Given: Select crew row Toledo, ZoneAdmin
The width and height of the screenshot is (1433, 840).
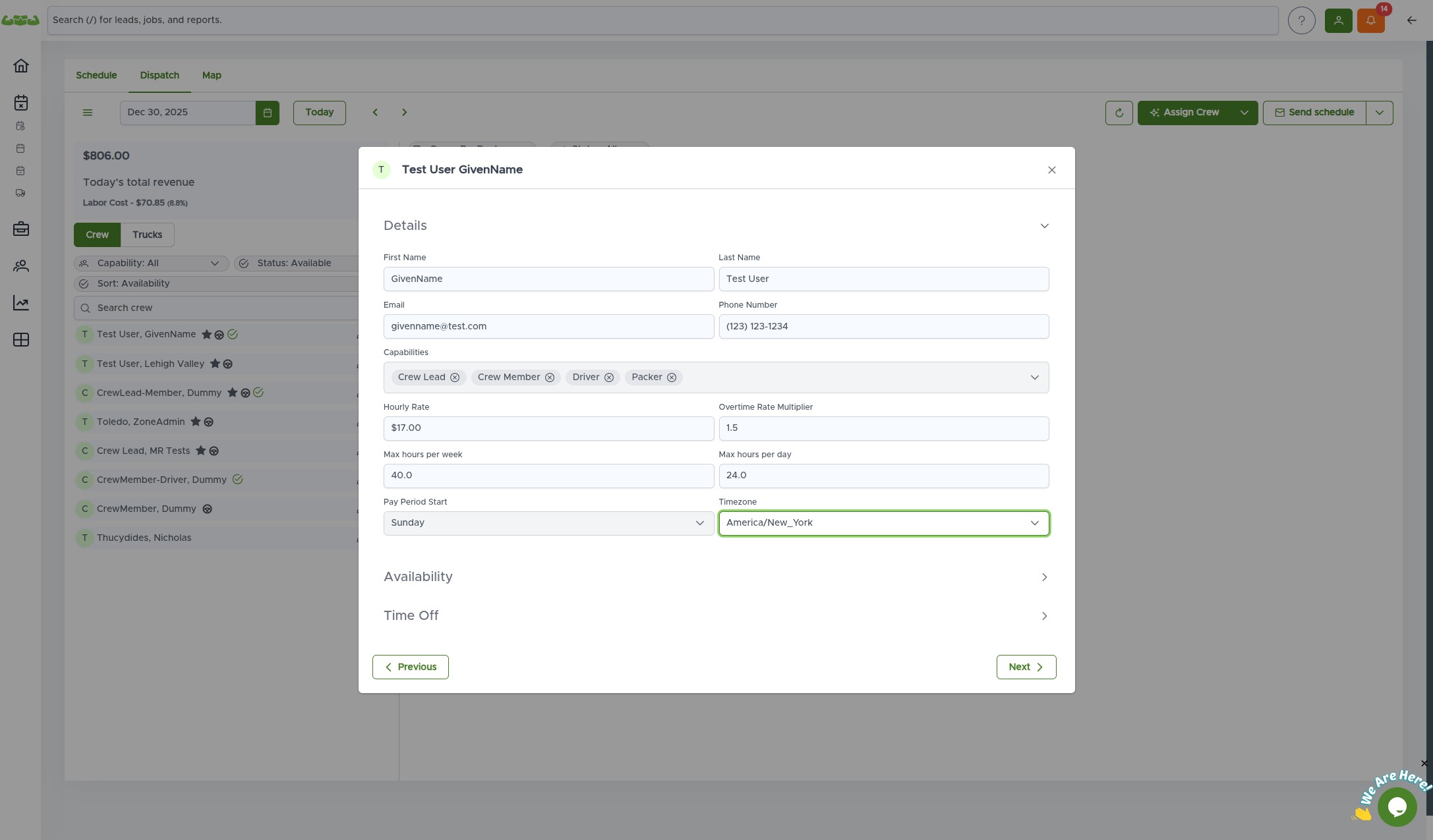Looking at the screenshot, I should pyautogui.click(x=216, y=422).
